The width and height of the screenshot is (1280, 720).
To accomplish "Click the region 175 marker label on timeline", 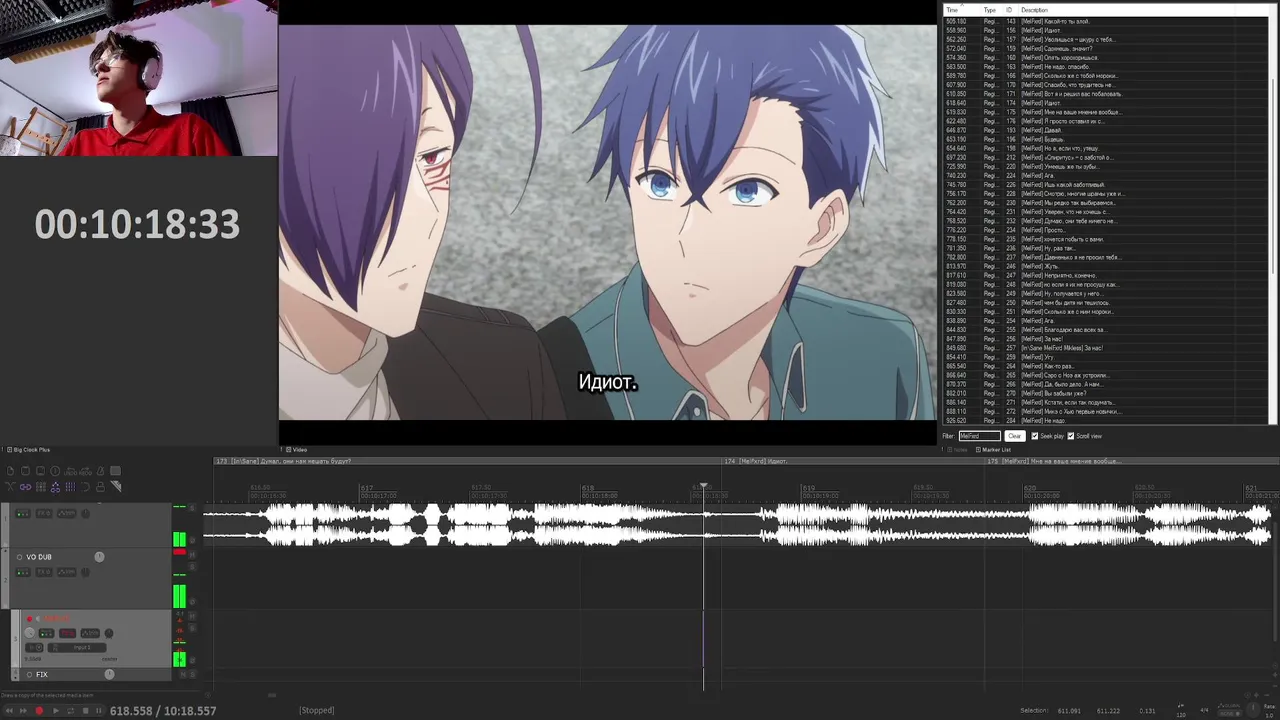I will click(x=1054, y=461).
